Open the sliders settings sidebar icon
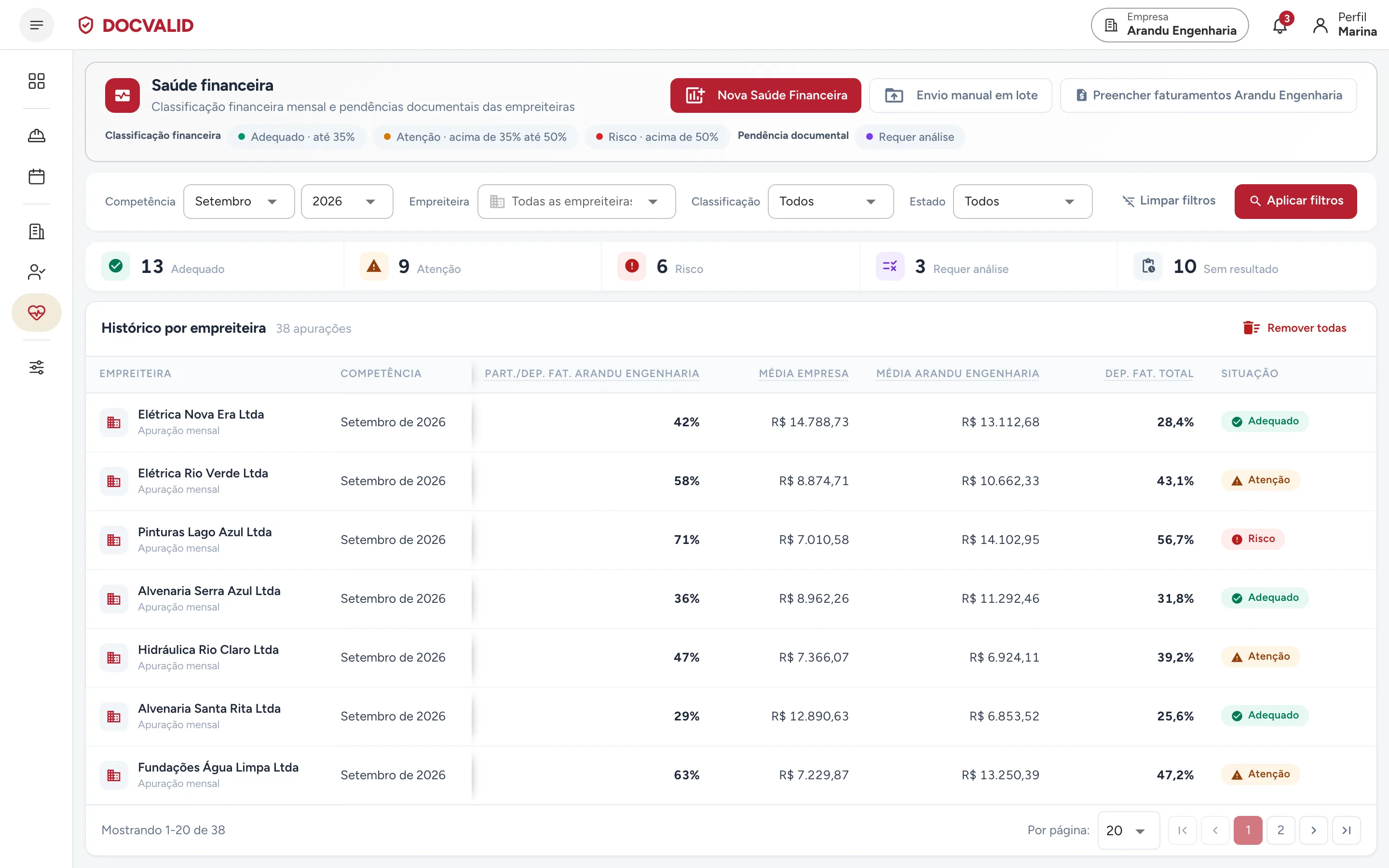 click(37, 367)
